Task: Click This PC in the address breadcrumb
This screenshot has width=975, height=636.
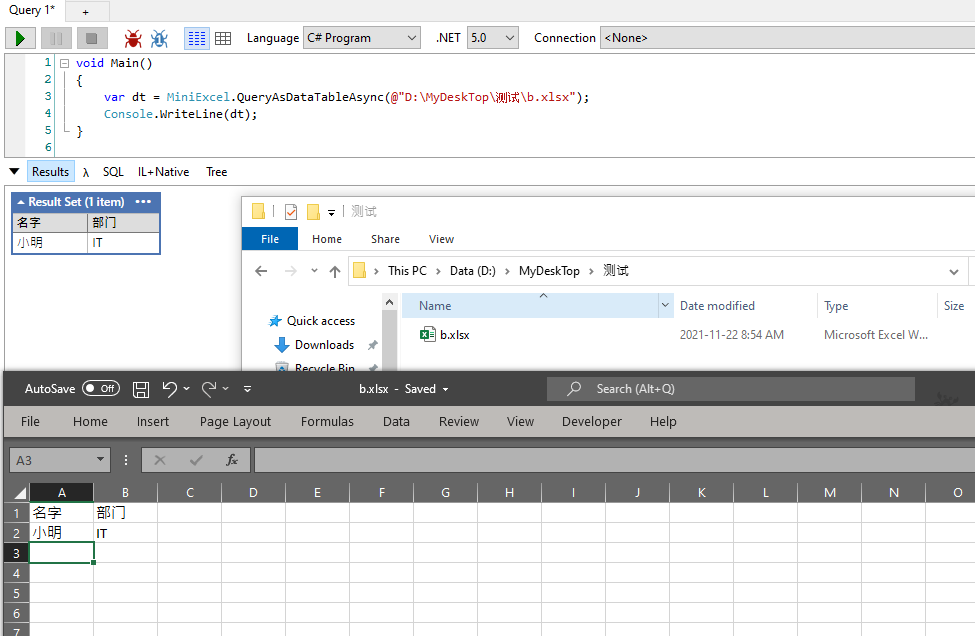Action: [x=406, y=270]
